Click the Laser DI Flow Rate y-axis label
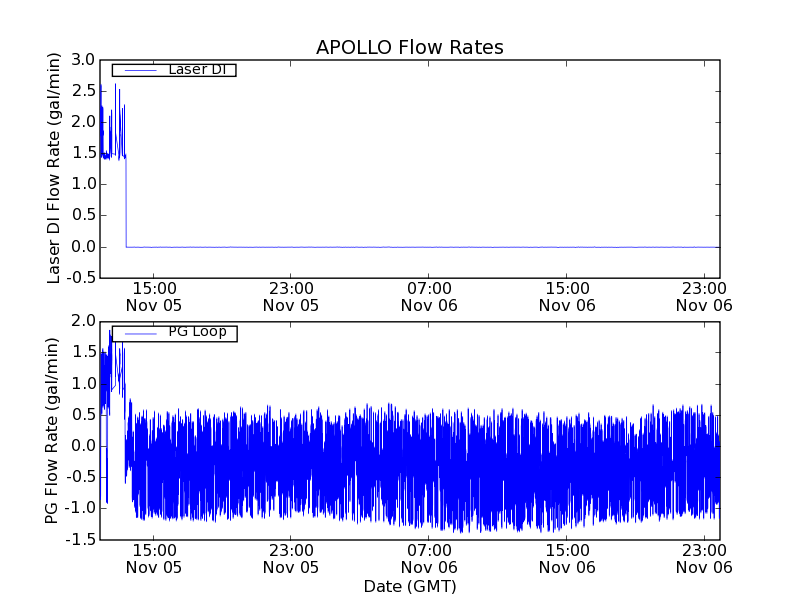Screen dimensions: 800x600 (x=55, y=168)
